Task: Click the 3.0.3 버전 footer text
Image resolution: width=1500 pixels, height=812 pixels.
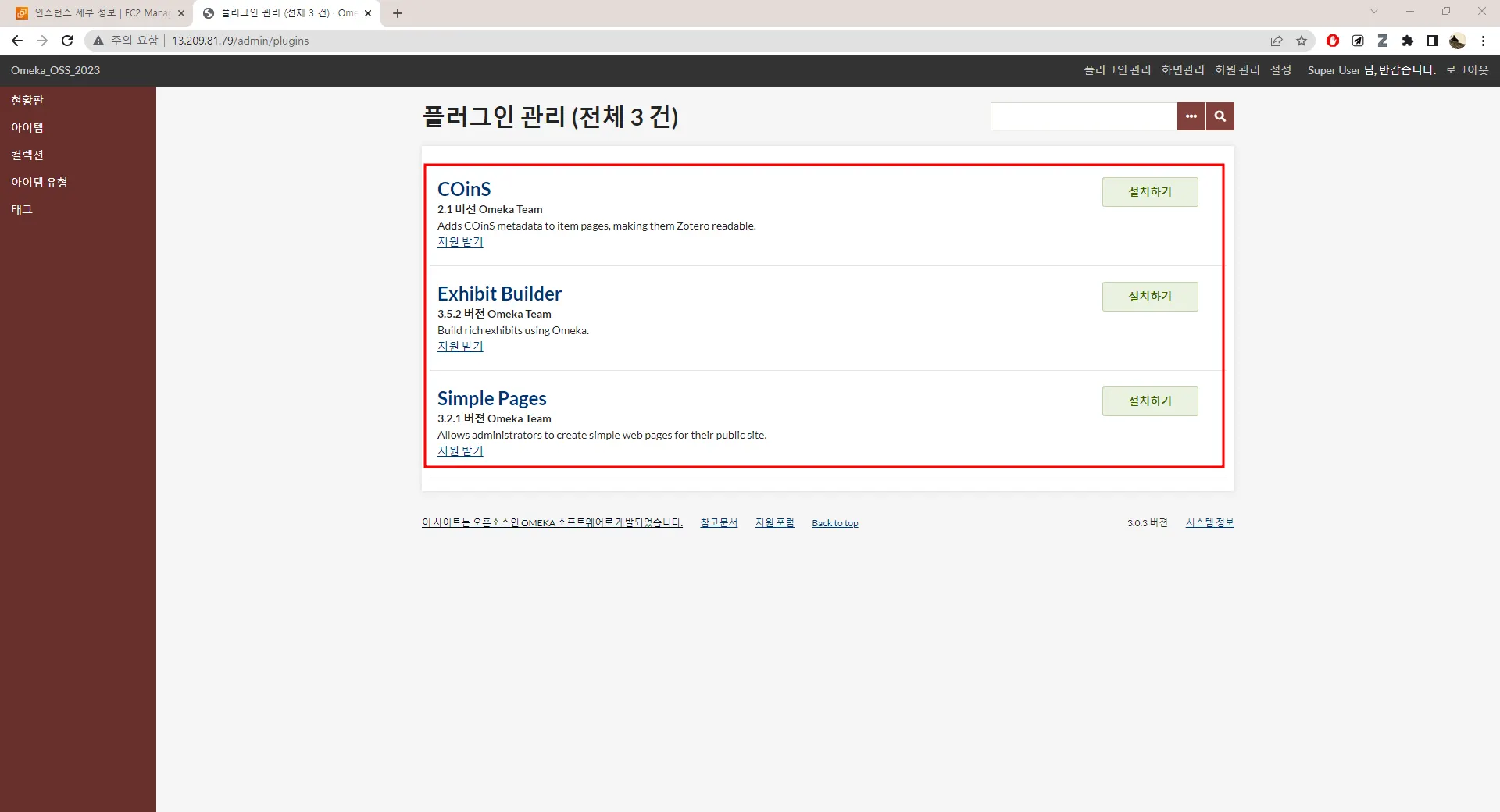Action: [1147, 523]
